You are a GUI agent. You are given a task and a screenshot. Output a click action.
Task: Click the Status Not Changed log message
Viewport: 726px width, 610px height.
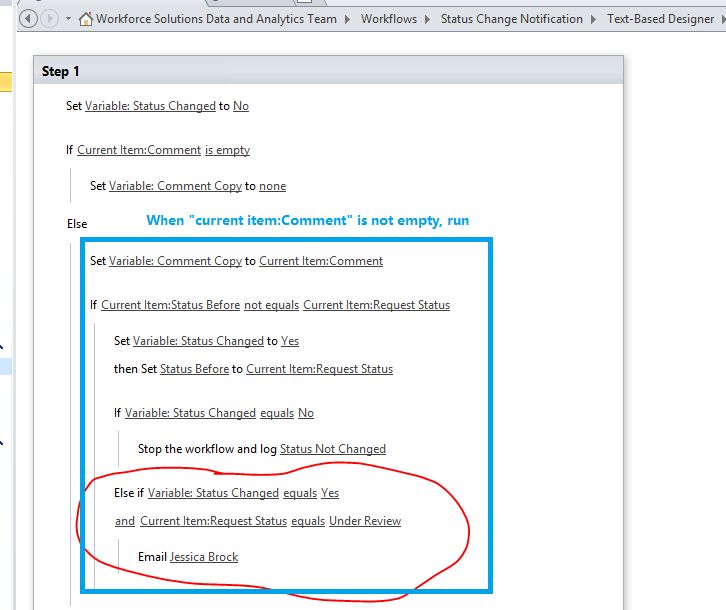point(333,449)
